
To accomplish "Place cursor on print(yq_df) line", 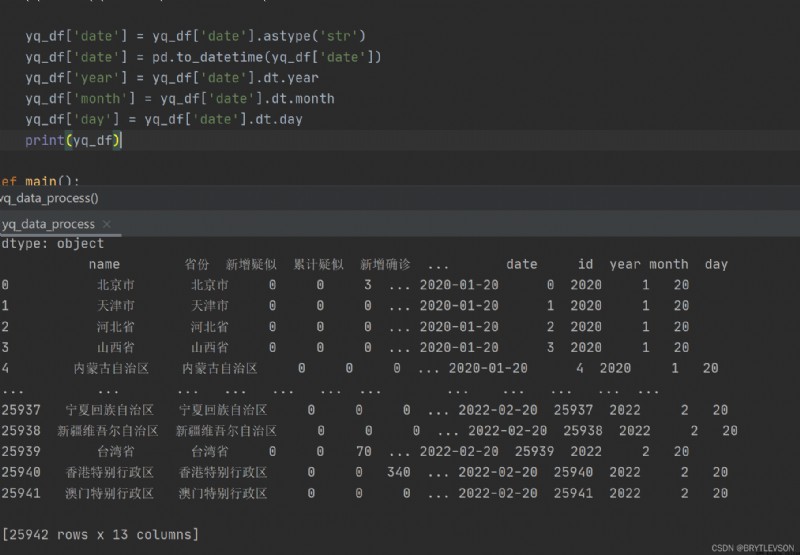I will coord(73,140).
